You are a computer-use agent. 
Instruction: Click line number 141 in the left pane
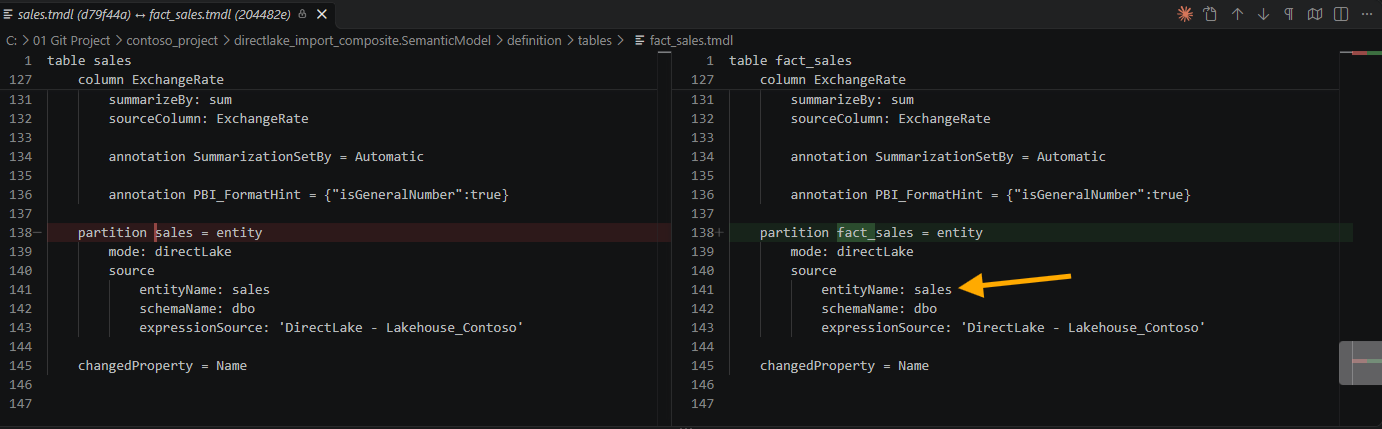[x=20, y=290]
